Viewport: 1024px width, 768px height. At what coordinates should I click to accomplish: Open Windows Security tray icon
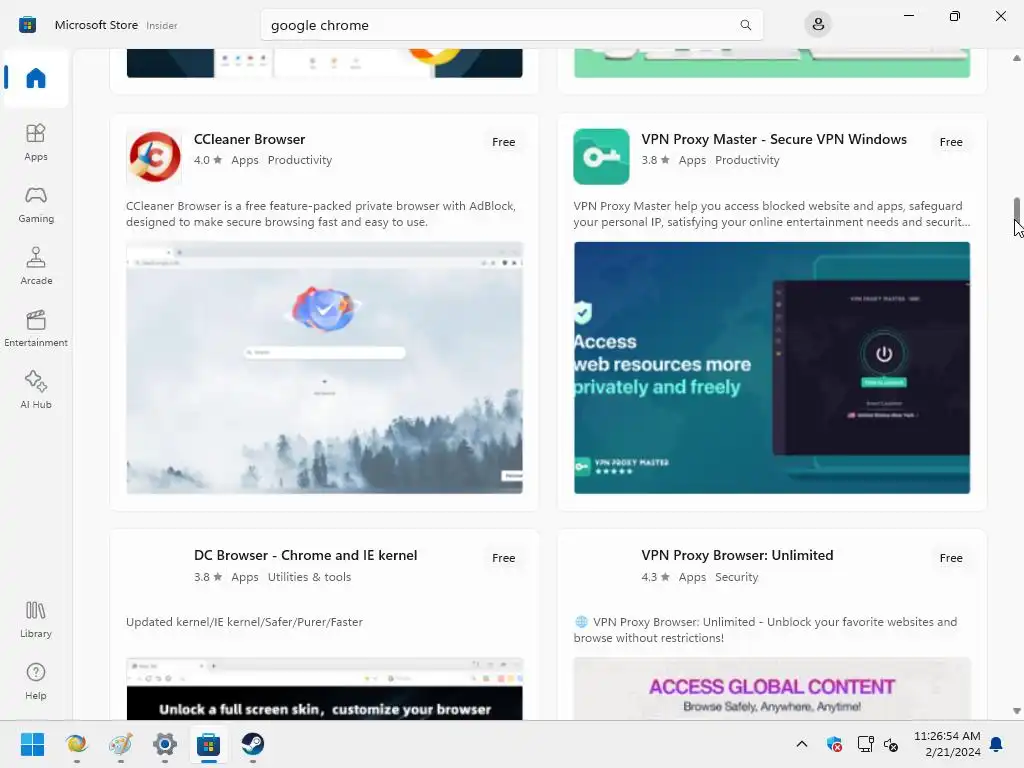[834, 744]
